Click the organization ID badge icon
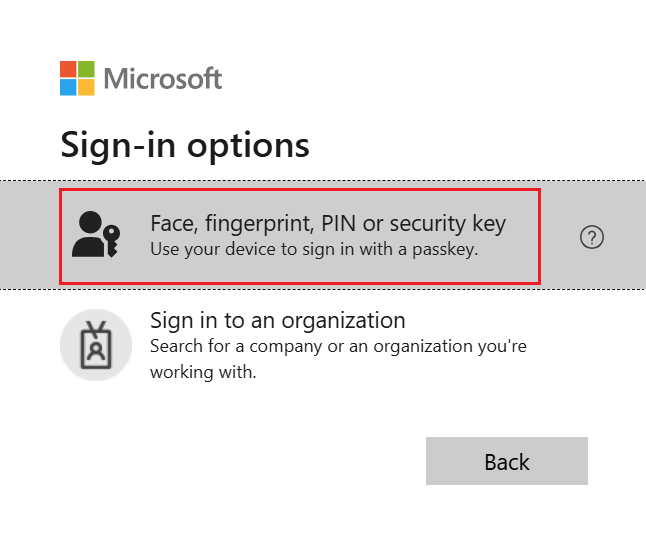This screenshot has width=646, height=546. tap(96, 344)
